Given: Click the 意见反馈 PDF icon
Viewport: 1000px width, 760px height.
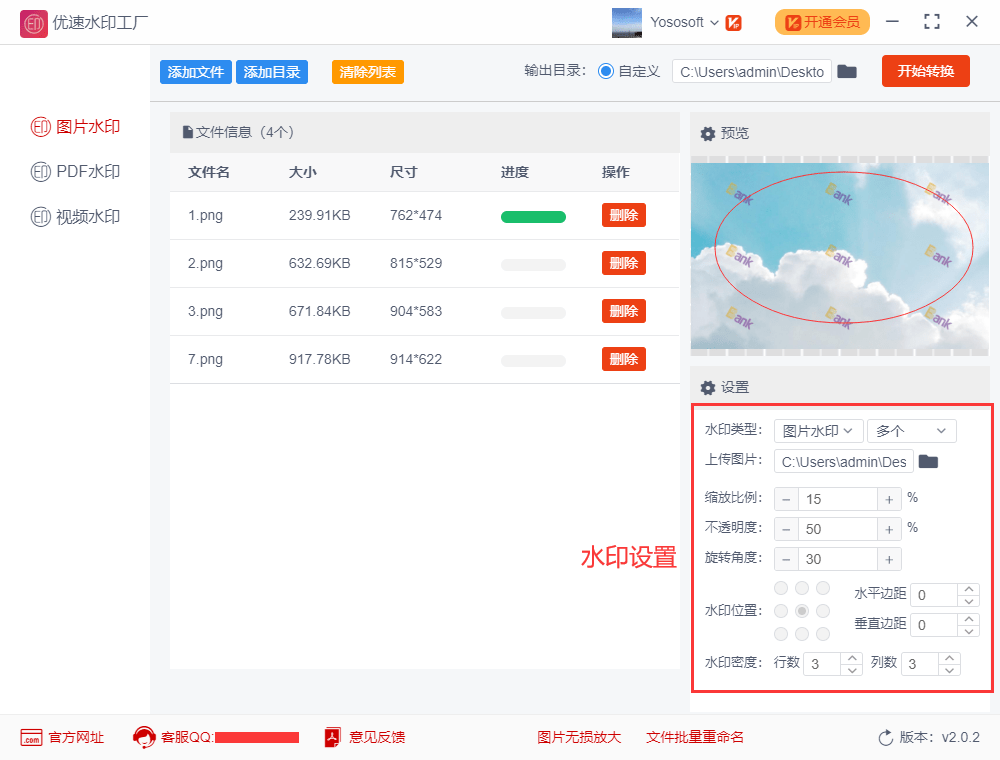Looking at the screenshot, I should point(332,737).
